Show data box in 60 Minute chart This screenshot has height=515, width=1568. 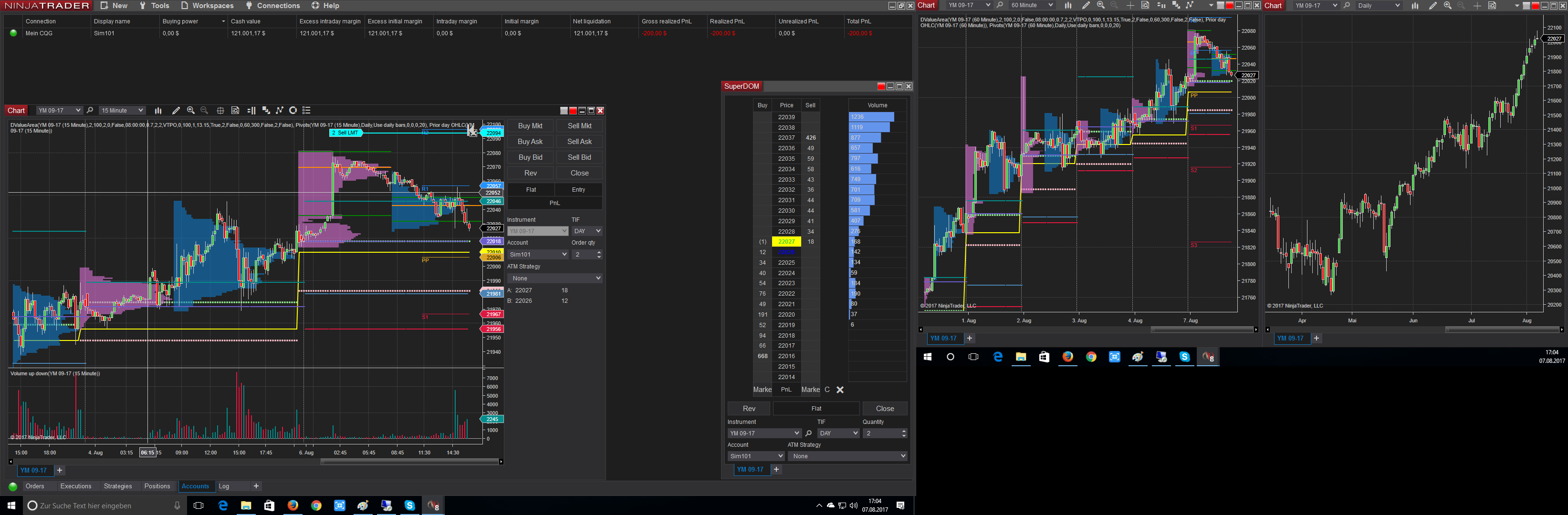click(x=1145, y=5)
